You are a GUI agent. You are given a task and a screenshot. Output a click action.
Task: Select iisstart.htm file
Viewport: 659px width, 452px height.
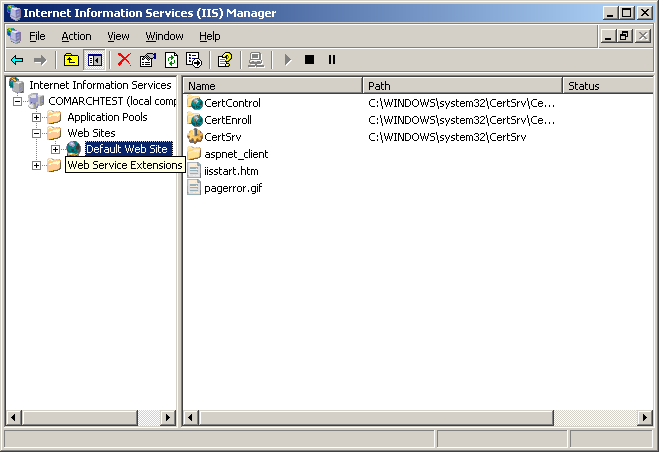(x=231, y=172)
